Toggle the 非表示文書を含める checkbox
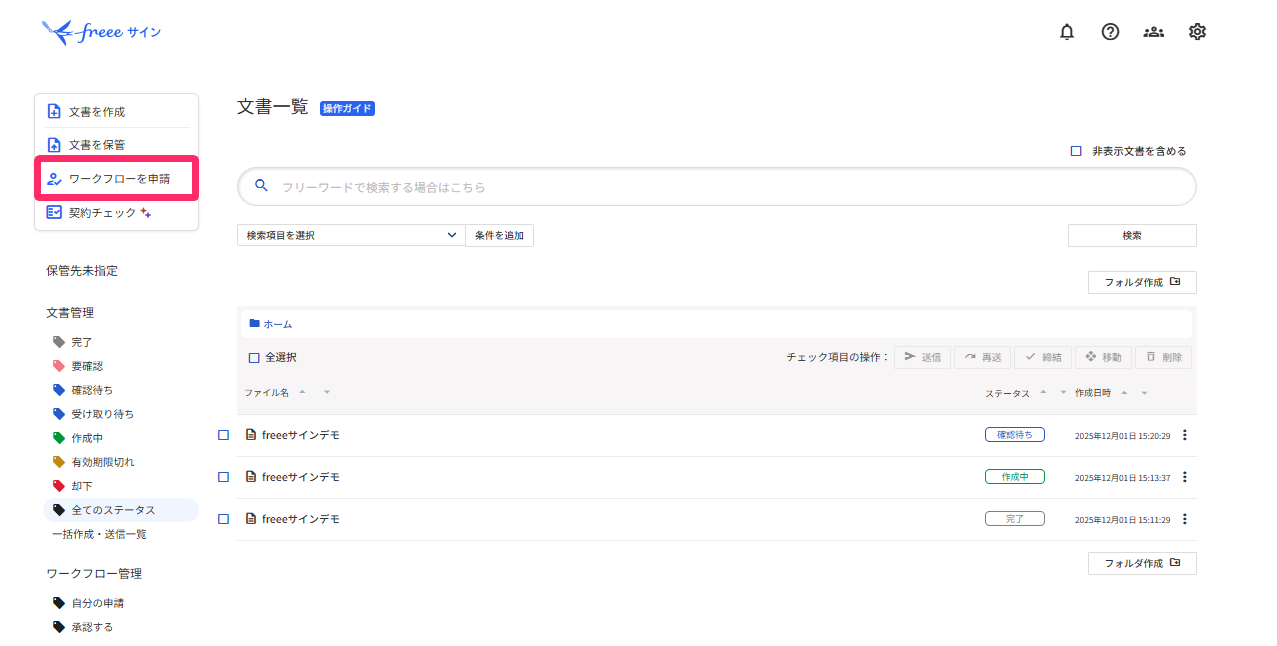 pos(1076,151)
